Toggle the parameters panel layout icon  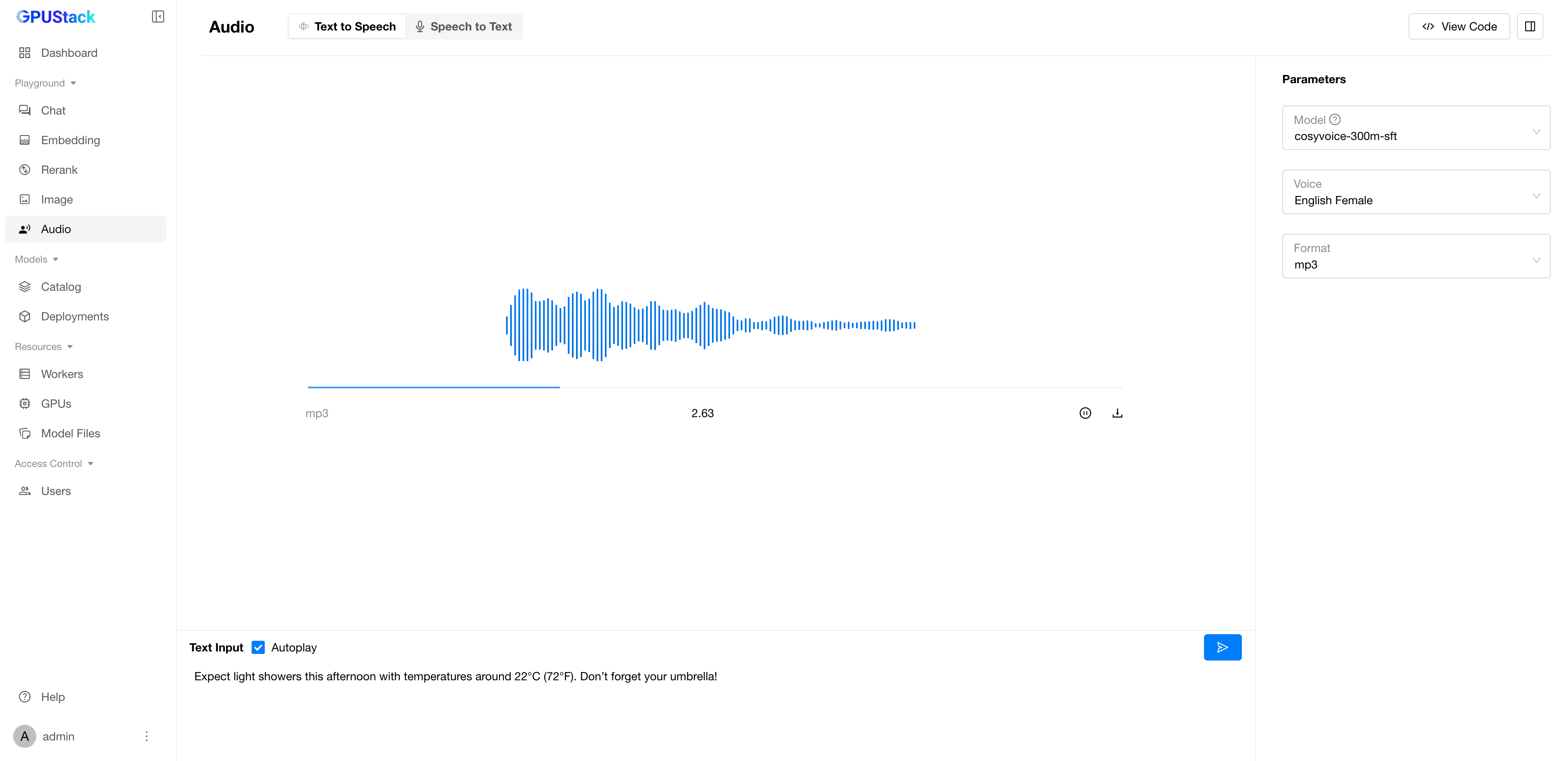pyautogui.click(x=1530, y=26)
